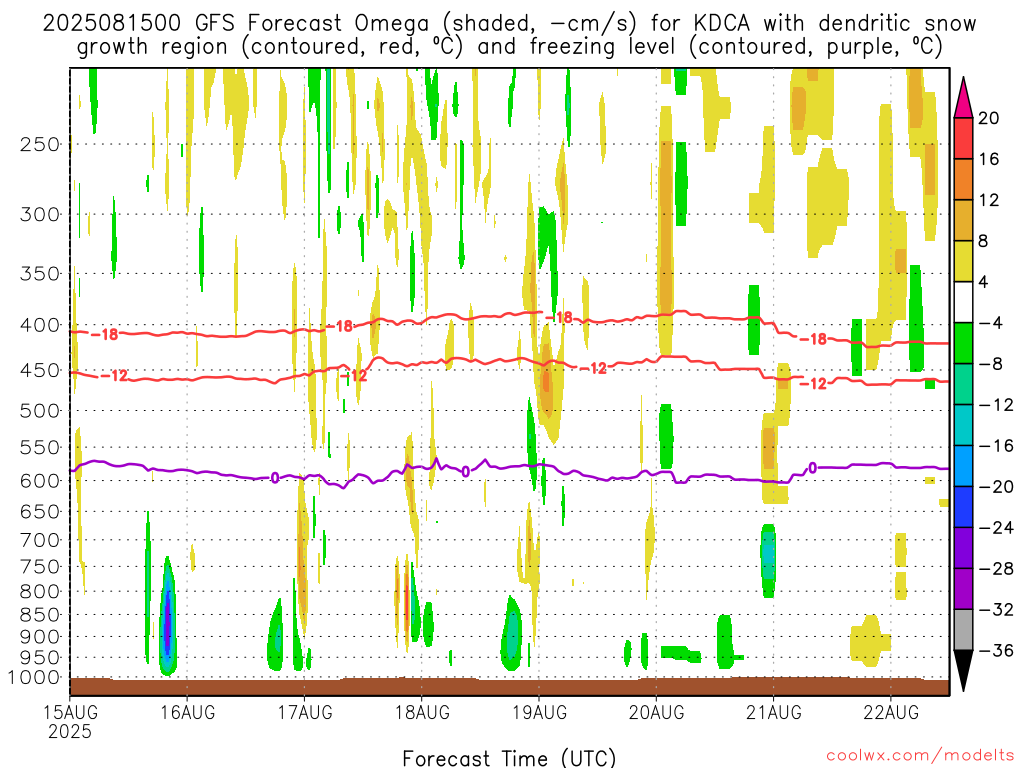Select the 16AUG time axis label

point(187,712)
